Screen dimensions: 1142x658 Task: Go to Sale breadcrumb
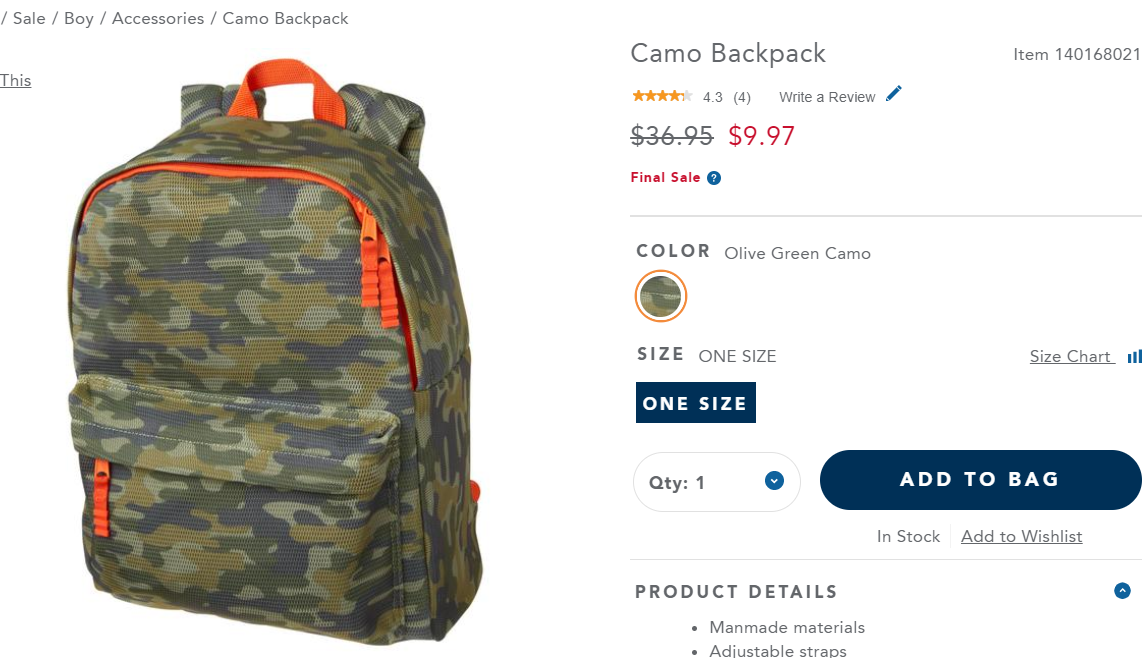click(x=29, y=18)
